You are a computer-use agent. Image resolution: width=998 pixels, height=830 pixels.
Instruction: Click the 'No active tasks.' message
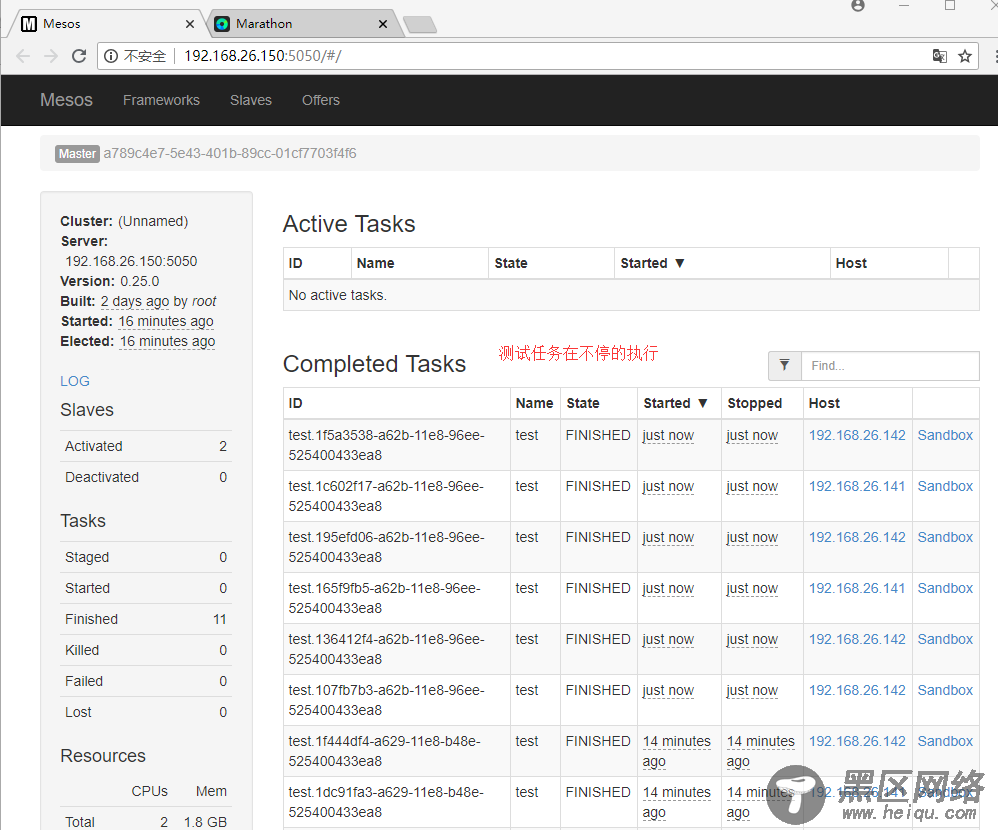click(337, 295)
